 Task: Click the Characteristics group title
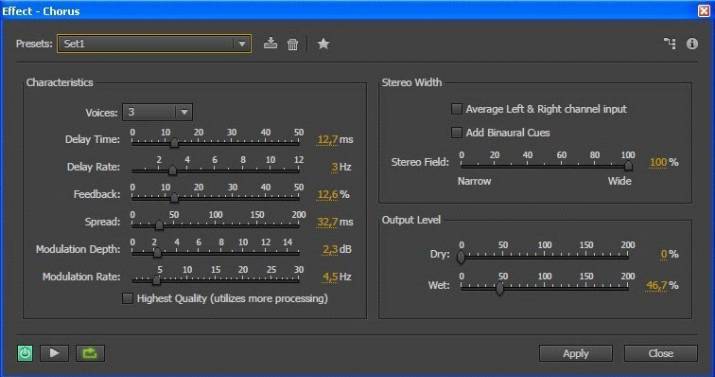coord(60,83)
